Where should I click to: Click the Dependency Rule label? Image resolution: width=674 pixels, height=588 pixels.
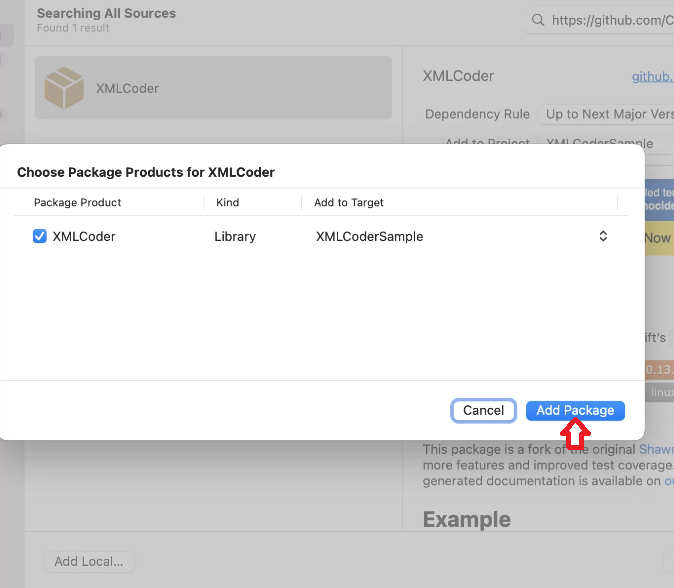(477, 114)
